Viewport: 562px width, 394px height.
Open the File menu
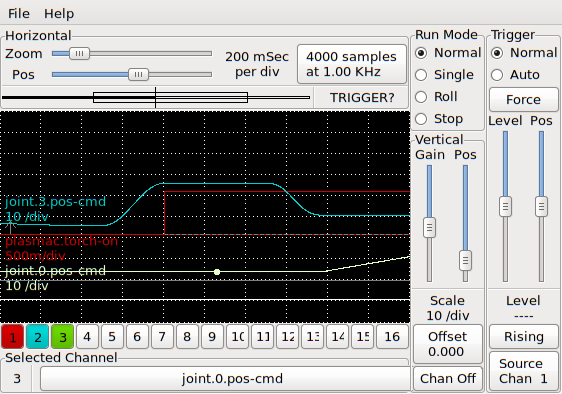pyautogui.click(x=19, y=14)
